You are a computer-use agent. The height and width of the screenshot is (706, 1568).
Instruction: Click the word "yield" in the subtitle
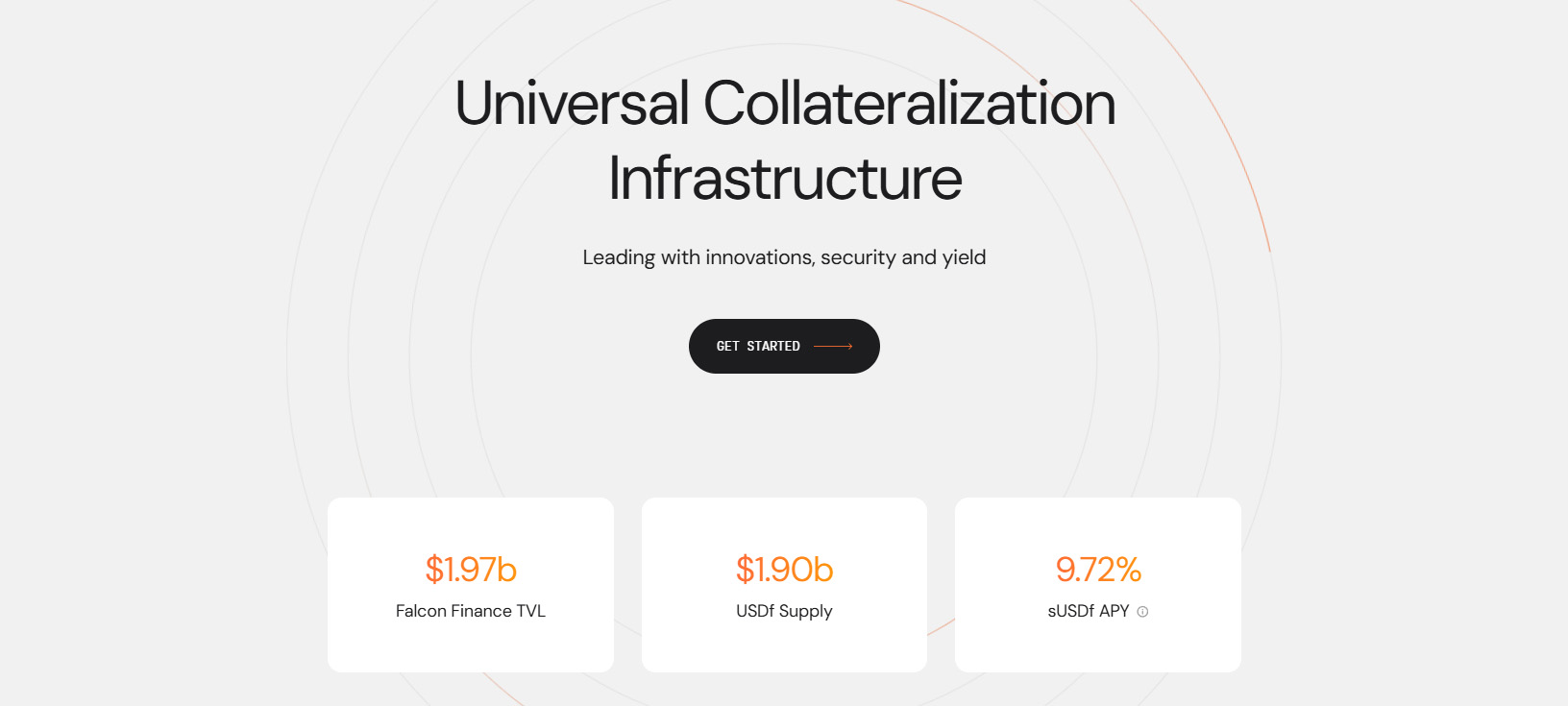pyautogui.click(x=964, y=257)
